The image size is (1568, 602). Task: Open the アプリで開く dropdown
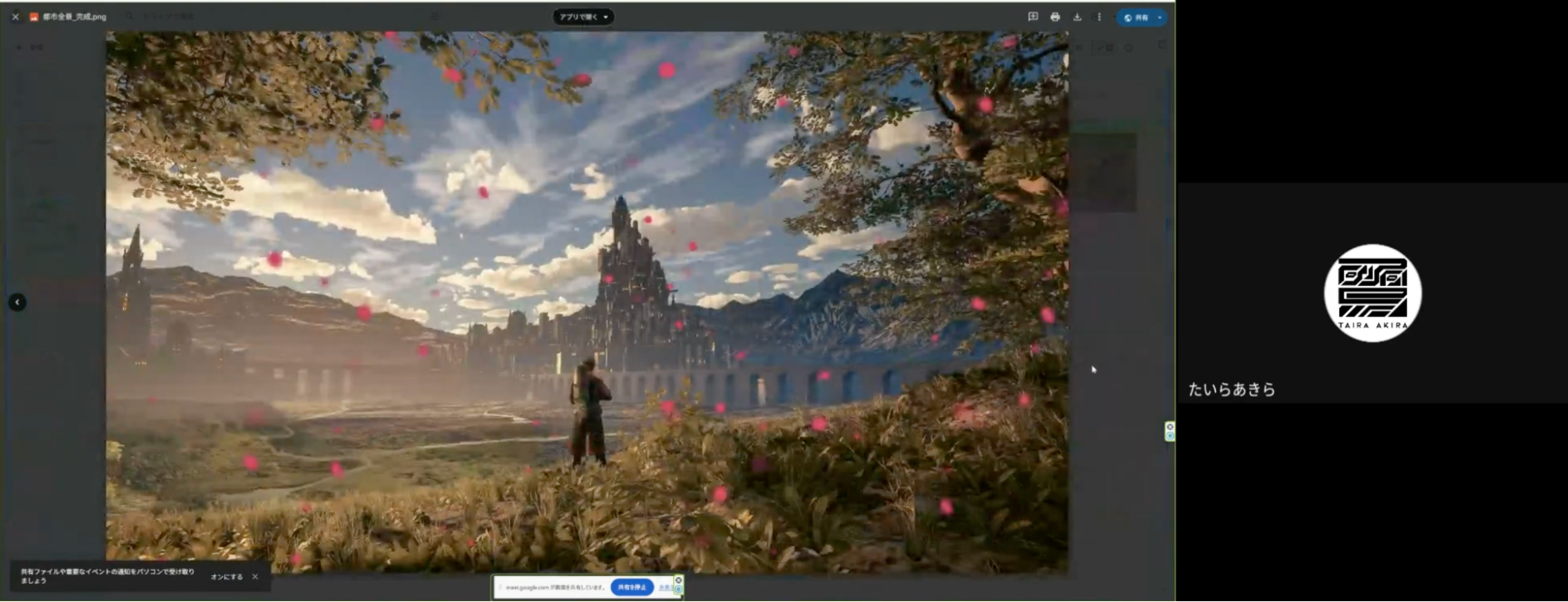[584, 16]
